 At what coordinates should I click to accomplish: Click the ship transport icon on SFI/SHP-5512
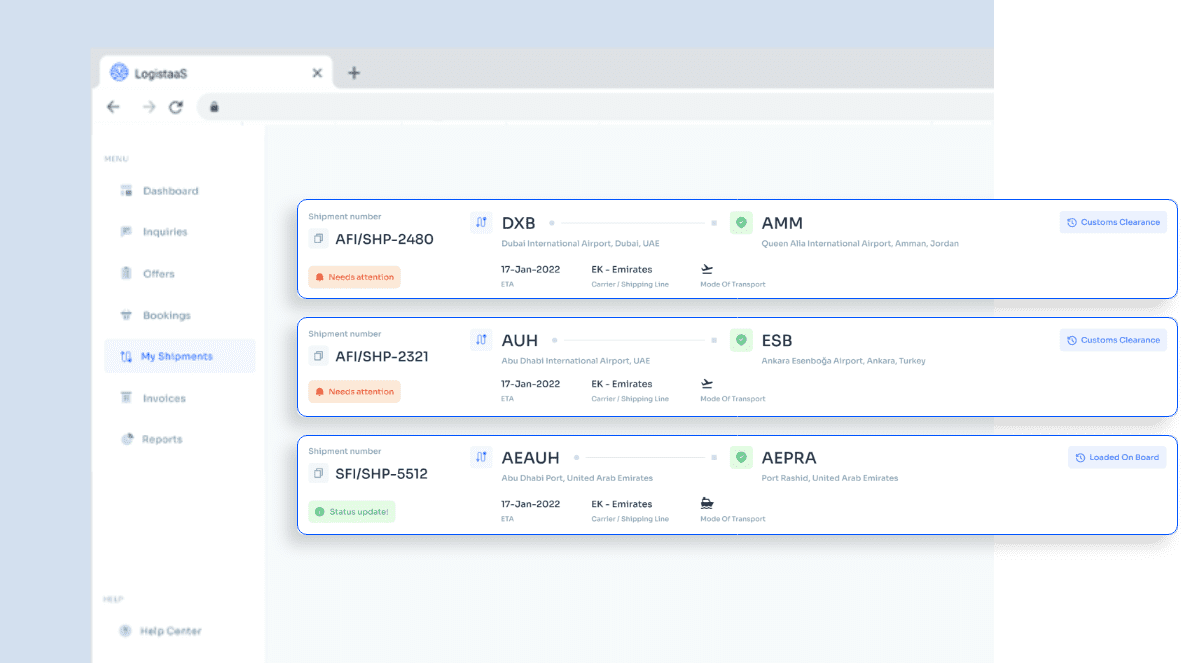click(x=707, y=503)
